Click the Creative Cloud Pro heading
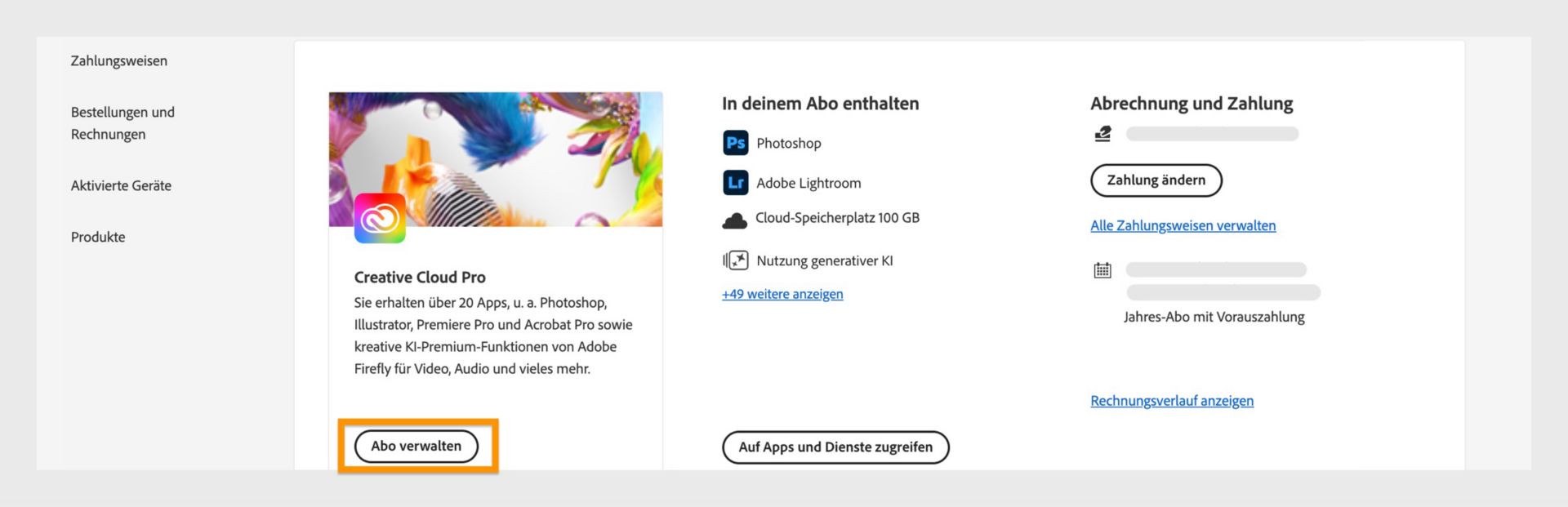The width and height of the screenshot is (1568, 507). 420,278
